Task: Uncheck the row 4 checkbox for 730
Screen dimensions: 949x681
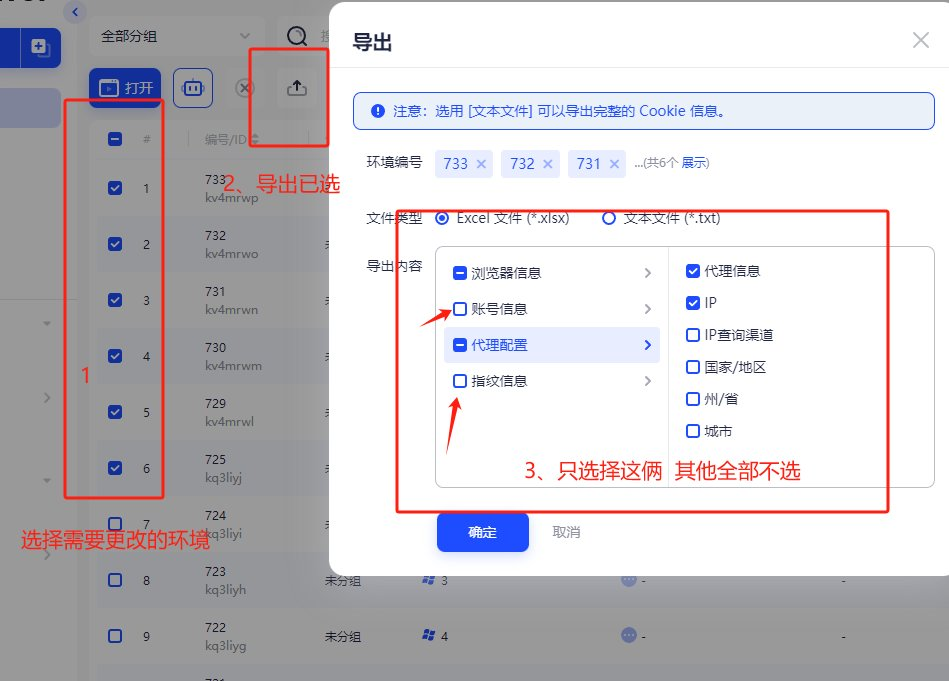Action: coord(115,356)
